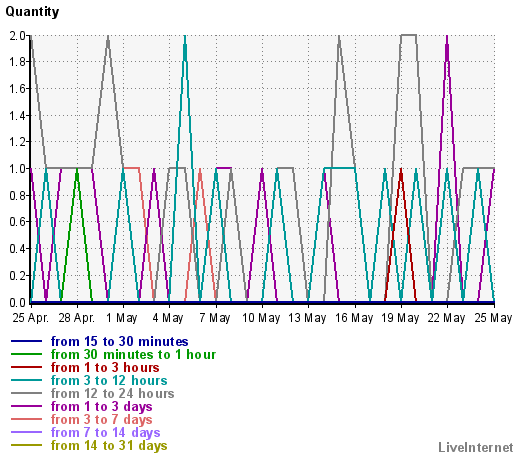
Task: Click the teal peak at 5 May
Action: click(185, 36)
